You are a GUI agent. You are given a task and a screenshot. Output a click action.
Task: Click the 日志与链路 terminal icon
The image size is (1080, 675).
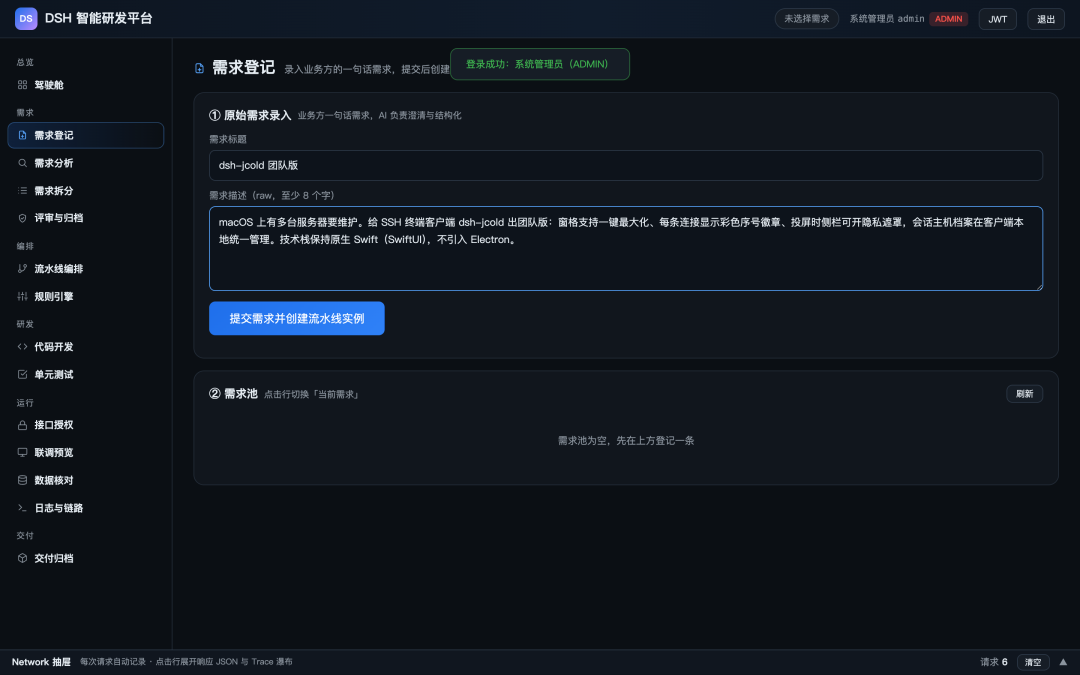(22, 508)
